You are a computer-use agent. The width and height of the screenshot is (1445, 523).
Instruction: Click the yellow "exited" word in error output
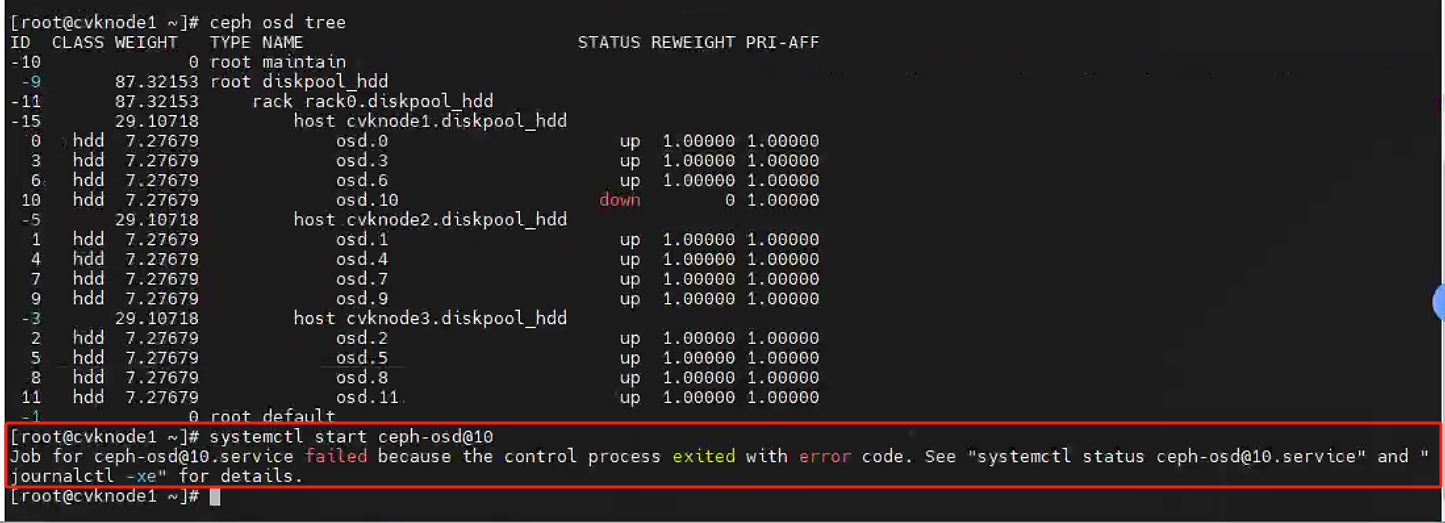(x=703, y=457)
